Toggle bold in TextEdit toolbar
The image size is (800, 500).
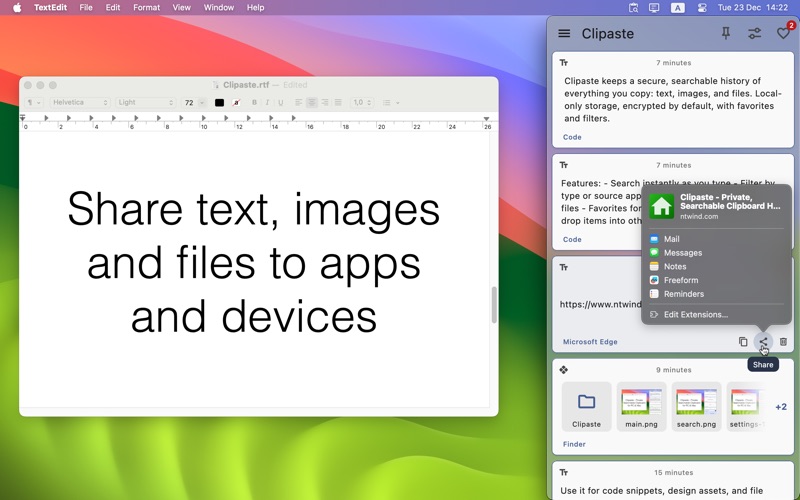click(x=254, y=103)
